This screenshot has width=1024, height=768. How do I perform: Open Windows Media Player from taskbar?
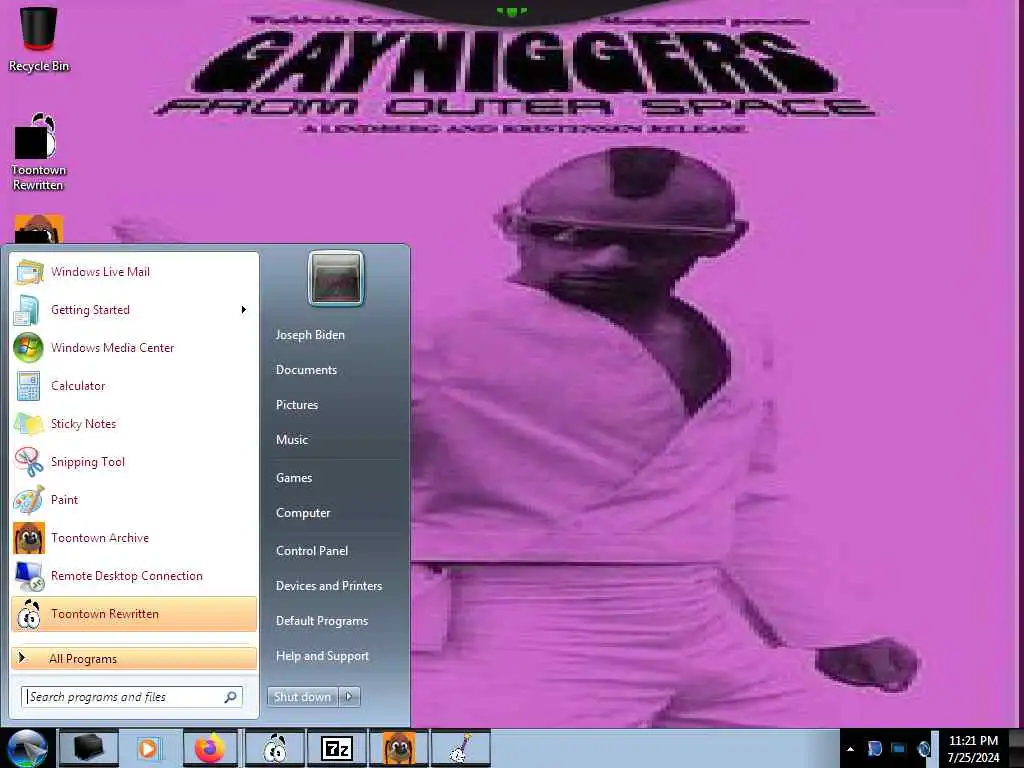tap(149, 748)
